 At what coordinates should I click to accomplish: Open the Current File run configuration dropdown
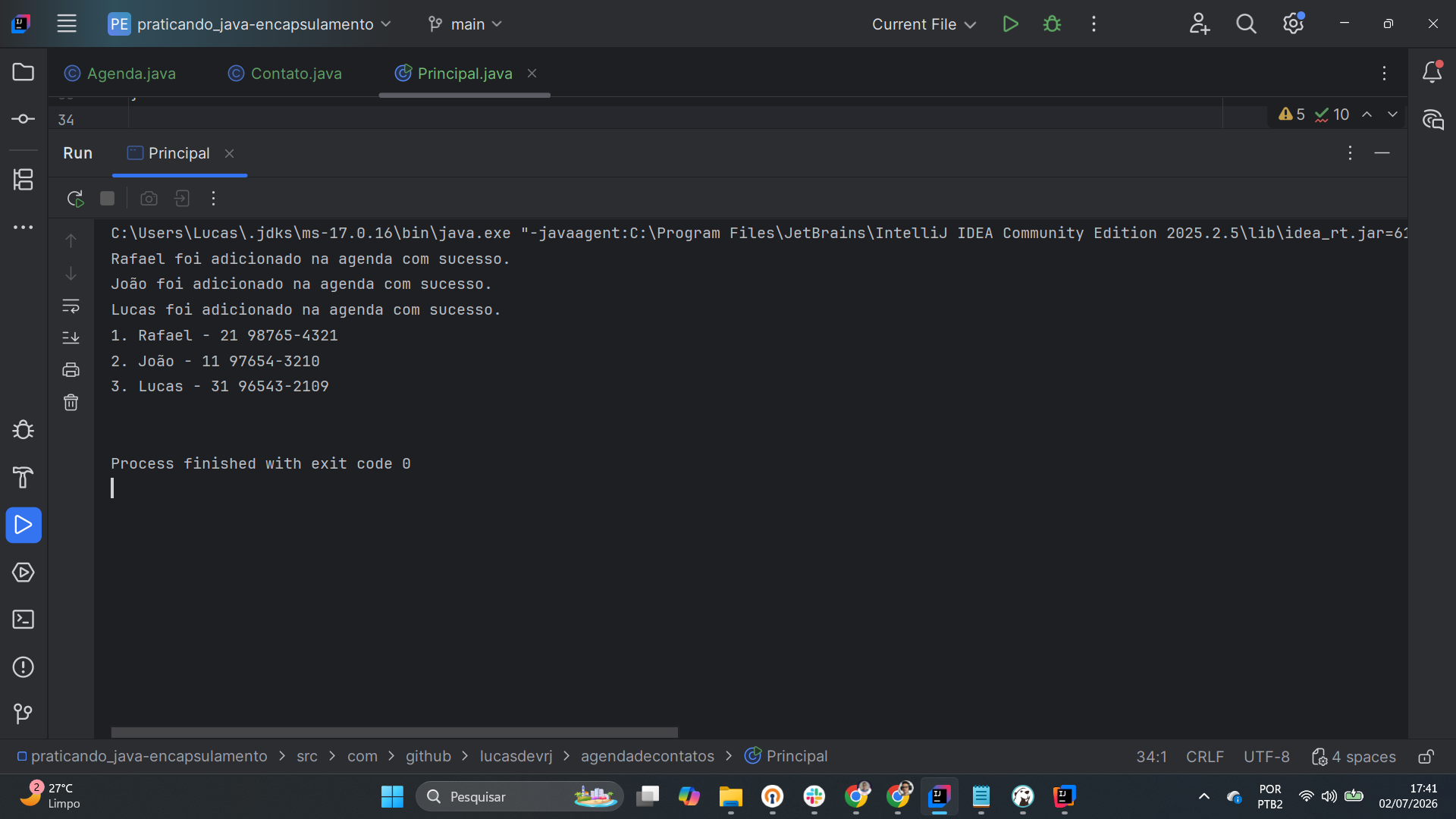click(x=924, y=24)
